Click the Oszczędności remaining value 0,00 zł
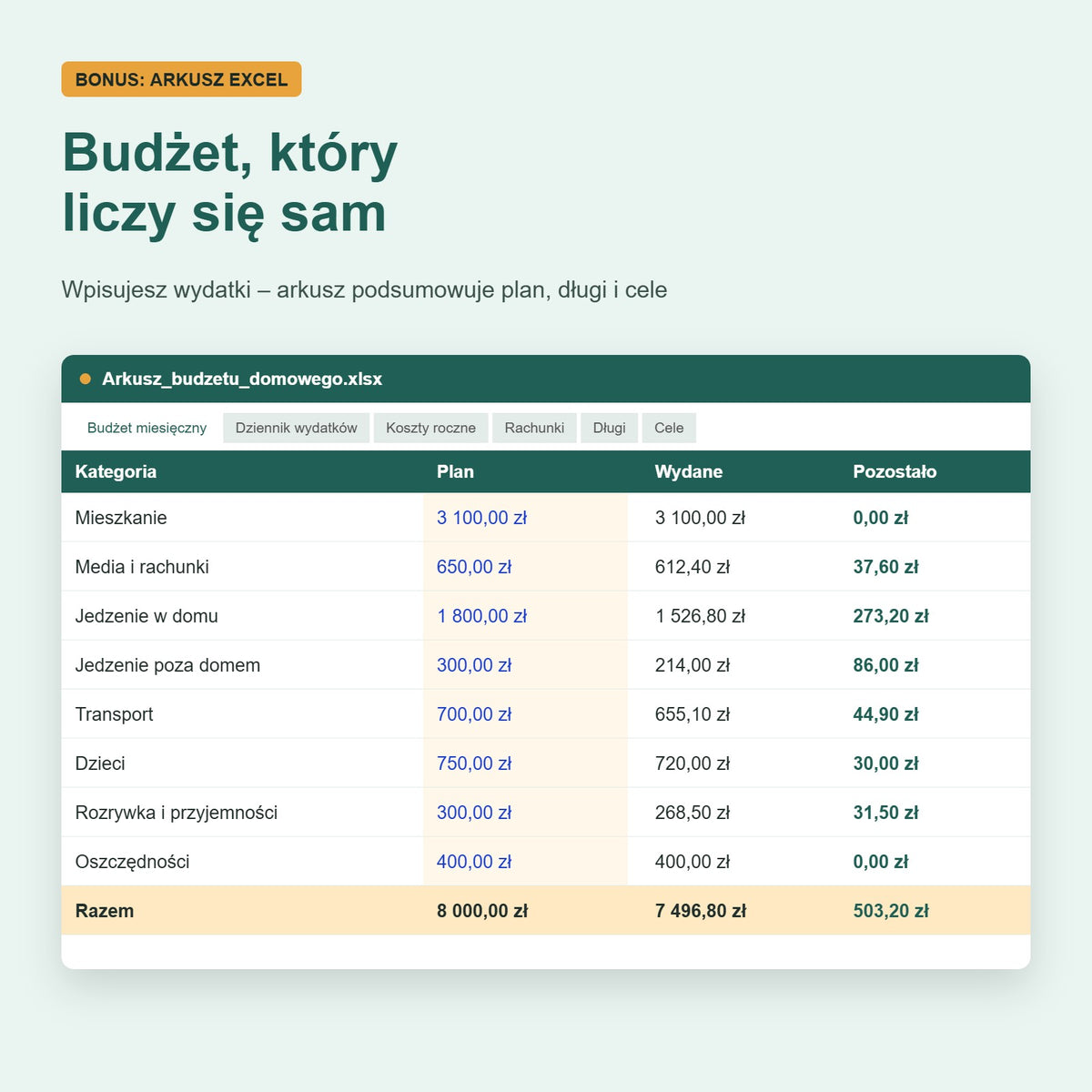 [x=880, y=862]
